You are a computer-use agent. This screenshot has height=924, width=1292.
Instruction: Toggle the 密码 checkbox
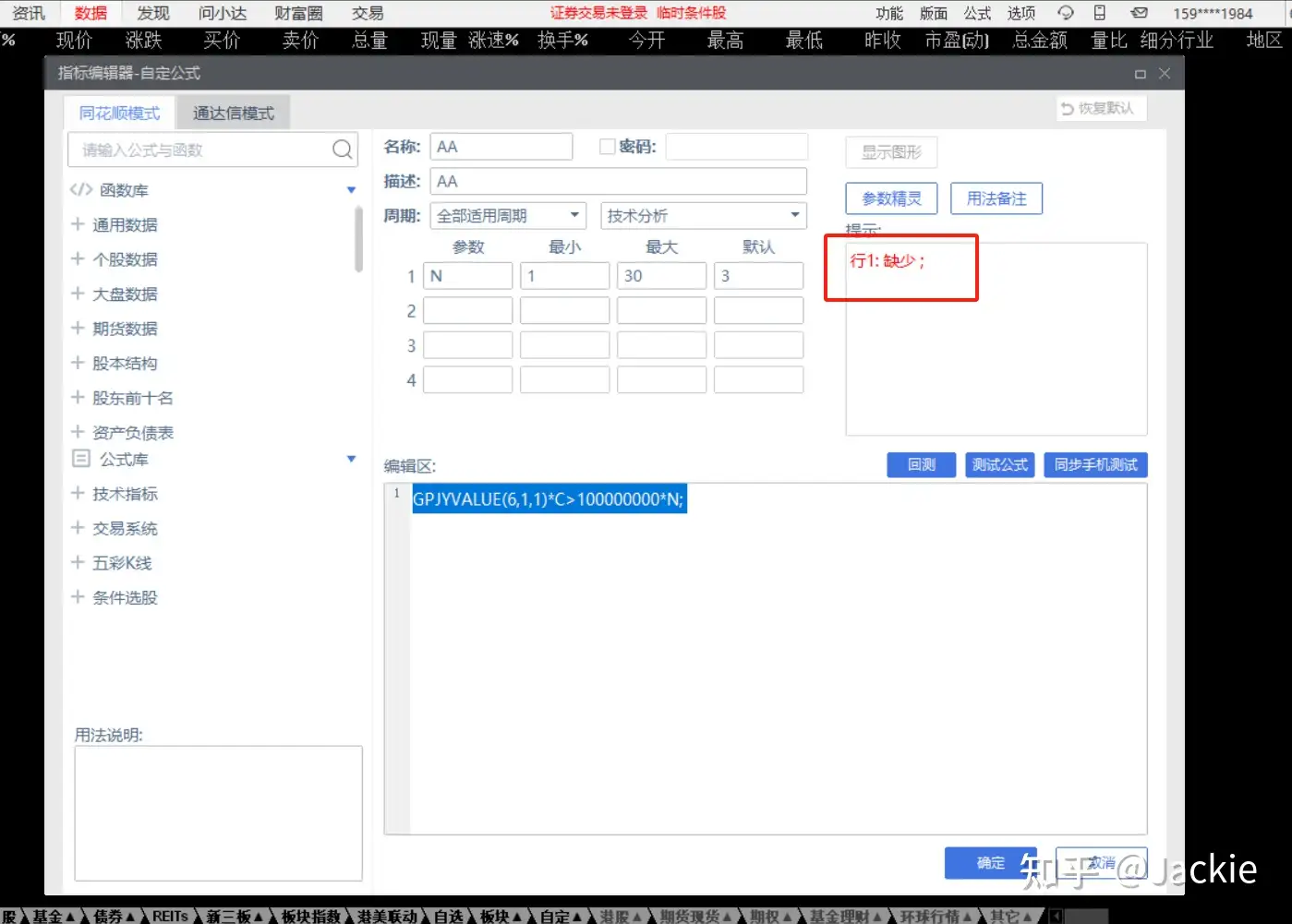tap(607, 146)
